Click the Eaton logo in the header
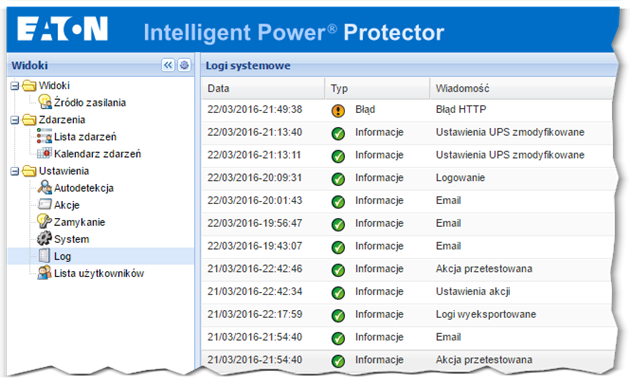630x386 pixels. pyautogui.click(x=63, y=29)
